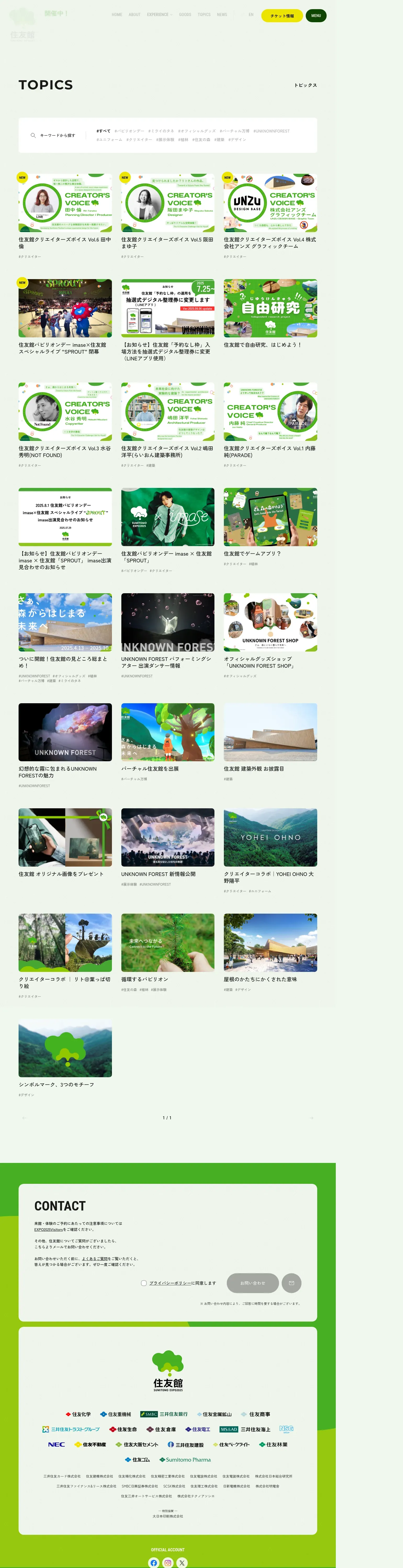This screenshot has width=403, height=1568.
Task: Click the 住友倉庫 sponsor logo
Action: [161, 1429]
